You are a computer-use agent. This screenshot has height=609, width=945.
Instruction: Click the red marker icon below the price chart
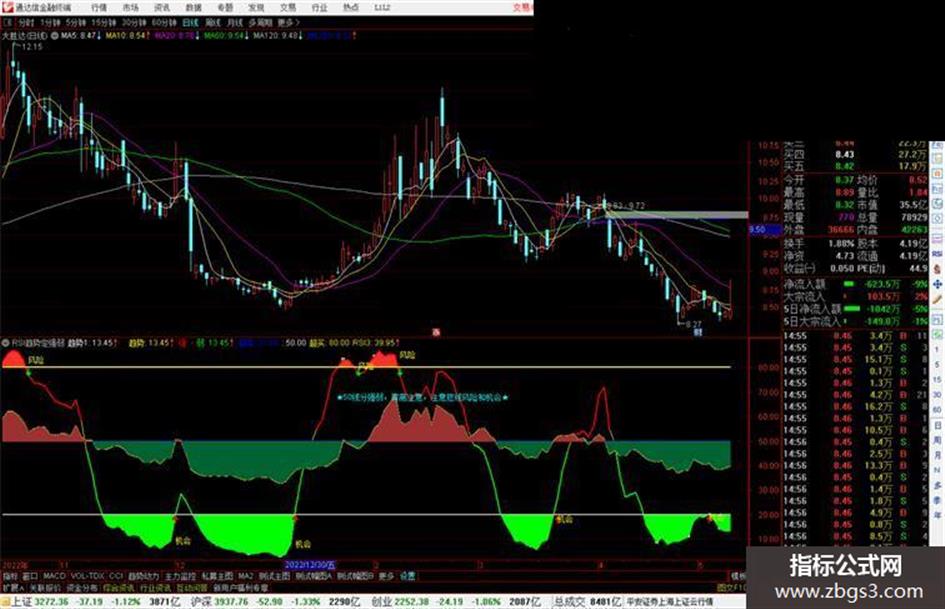436,332
